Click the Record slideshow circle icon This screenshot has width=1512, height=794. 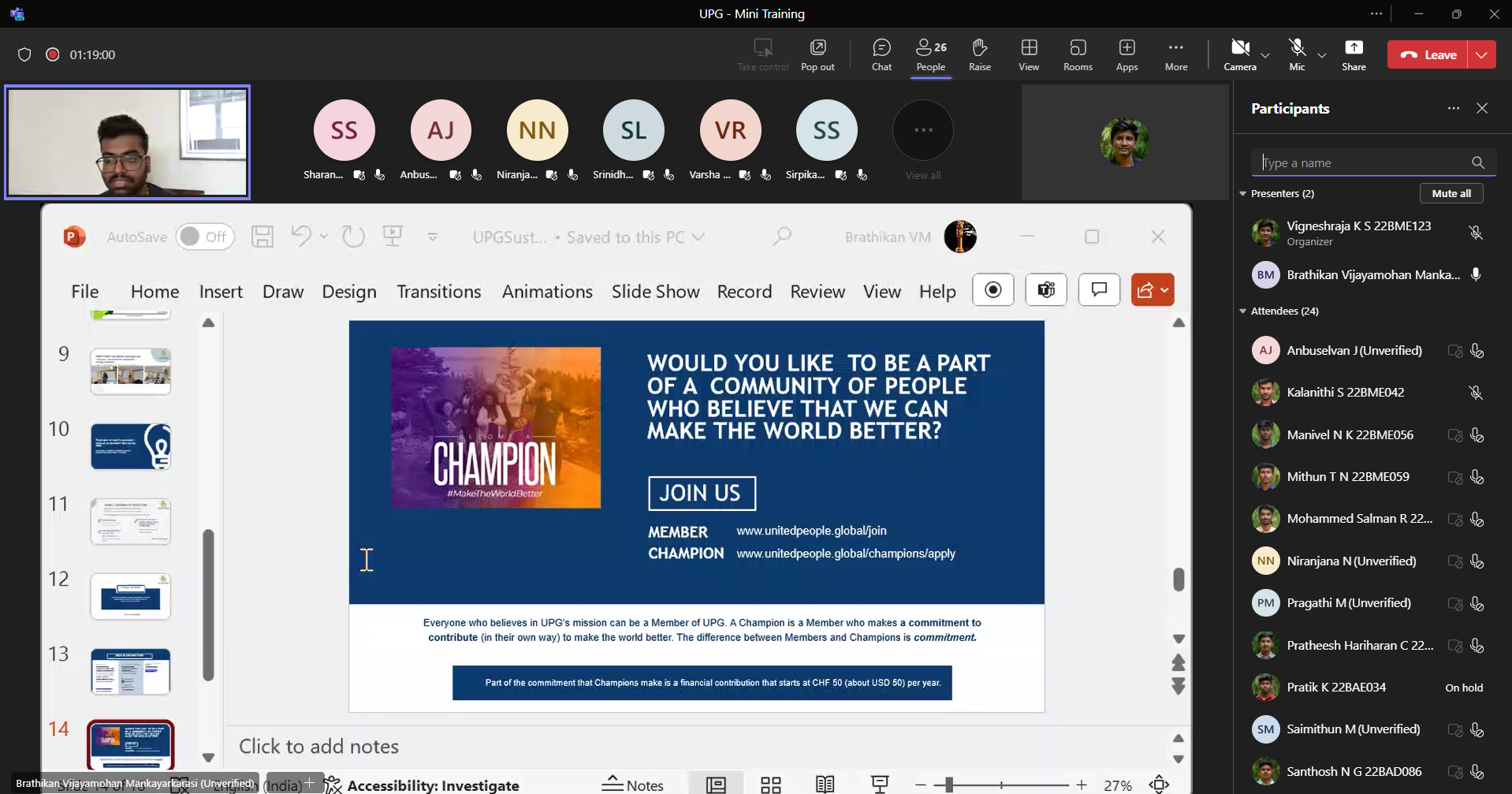[x=993, y=289]
